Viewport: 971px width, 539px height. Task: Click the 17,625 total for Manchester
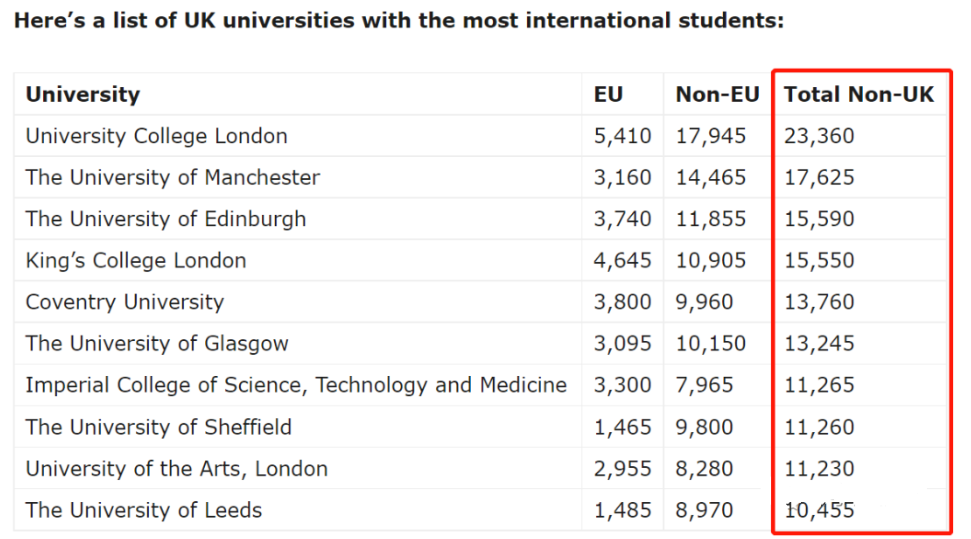point(819,178)
